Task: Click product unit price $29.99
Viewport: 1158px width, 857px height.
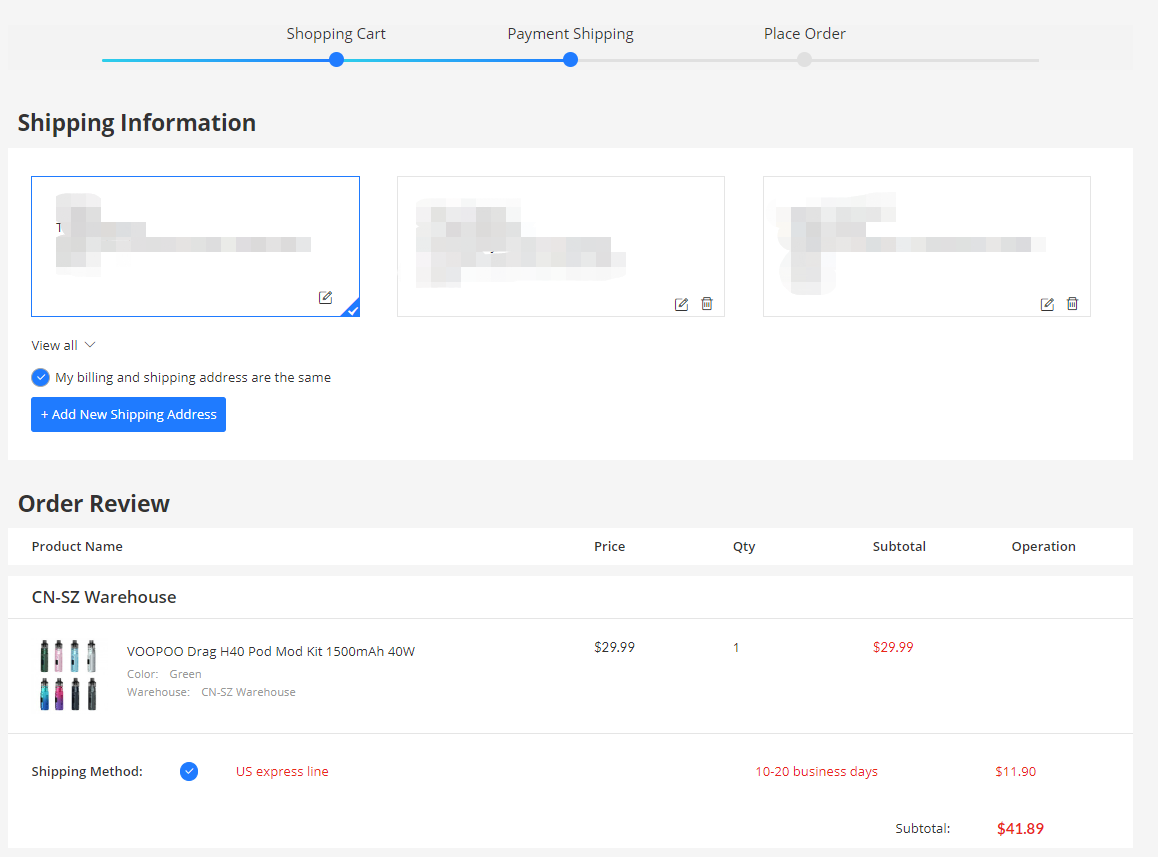Action: (614, 647)
